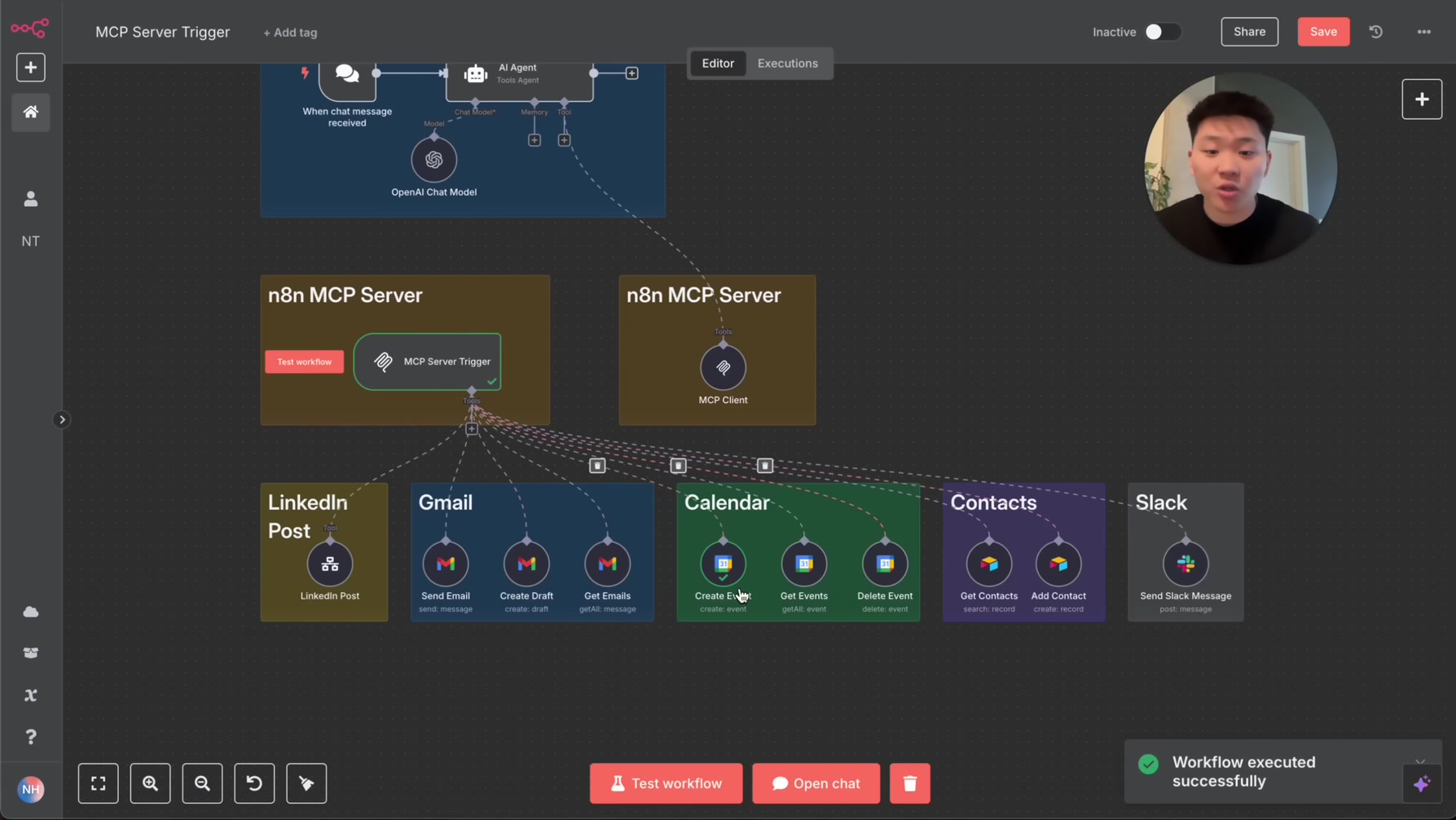Select the Get Emails Gmail node

[x=607, y=563]
